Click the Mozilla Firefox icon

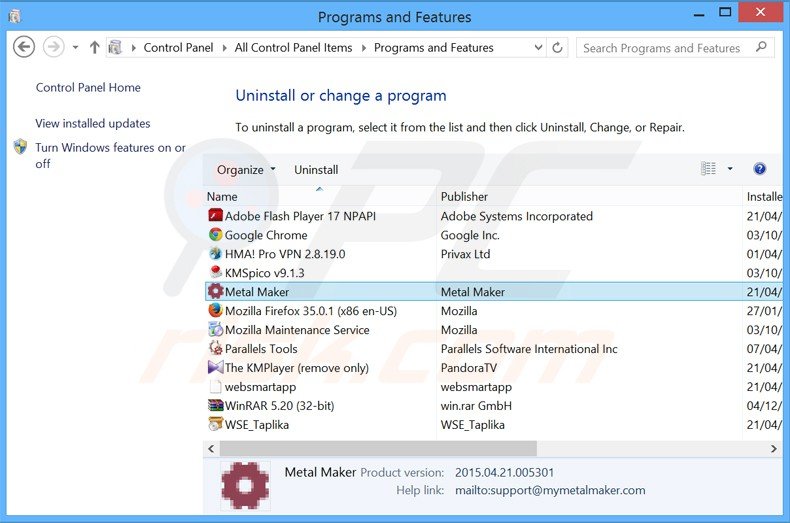pos(216,310)
